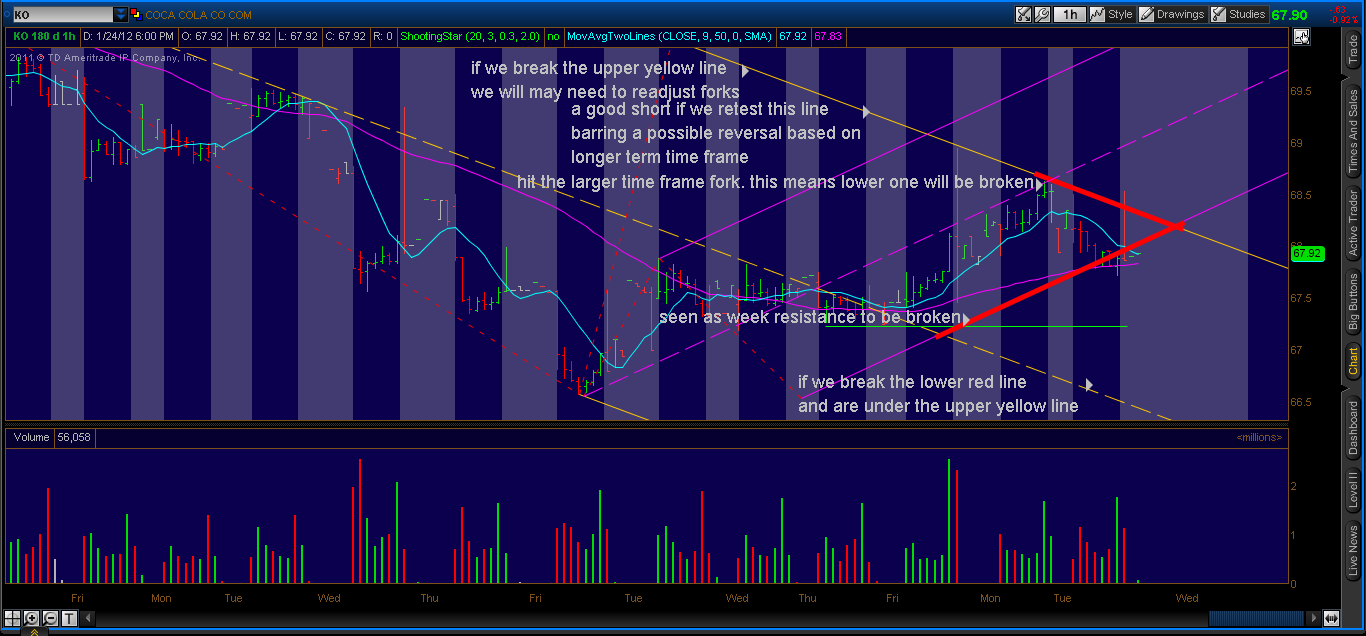Image resolution: width=1366 pixels, height=636 pixels.
Task: Change the 1h timeframe button
Action: coord(1070,15)
